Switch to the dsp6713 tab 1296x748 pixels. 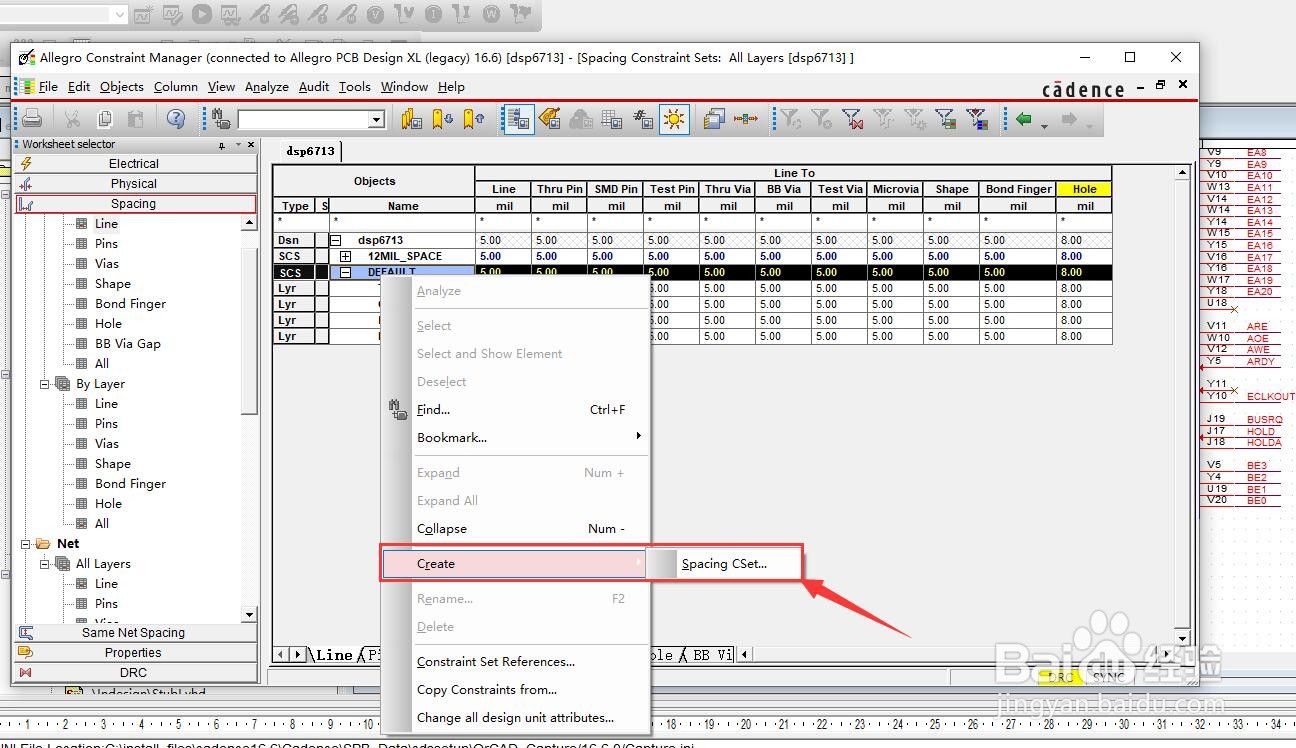[x=310, y=151]
